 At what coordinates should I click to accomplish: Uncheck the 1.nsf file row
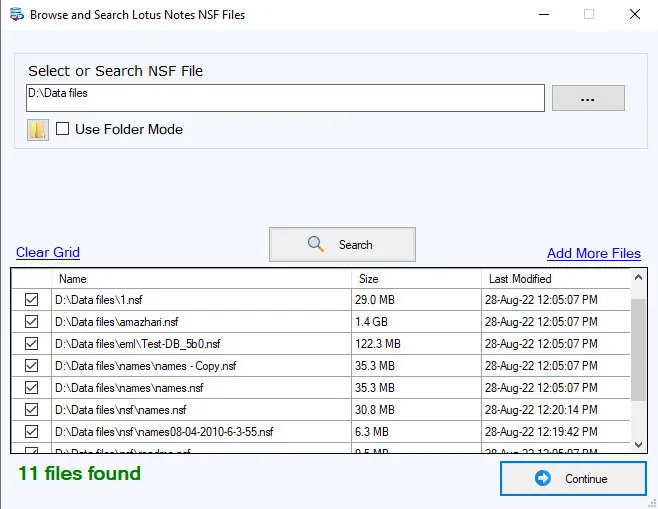[x=31, y=300]
